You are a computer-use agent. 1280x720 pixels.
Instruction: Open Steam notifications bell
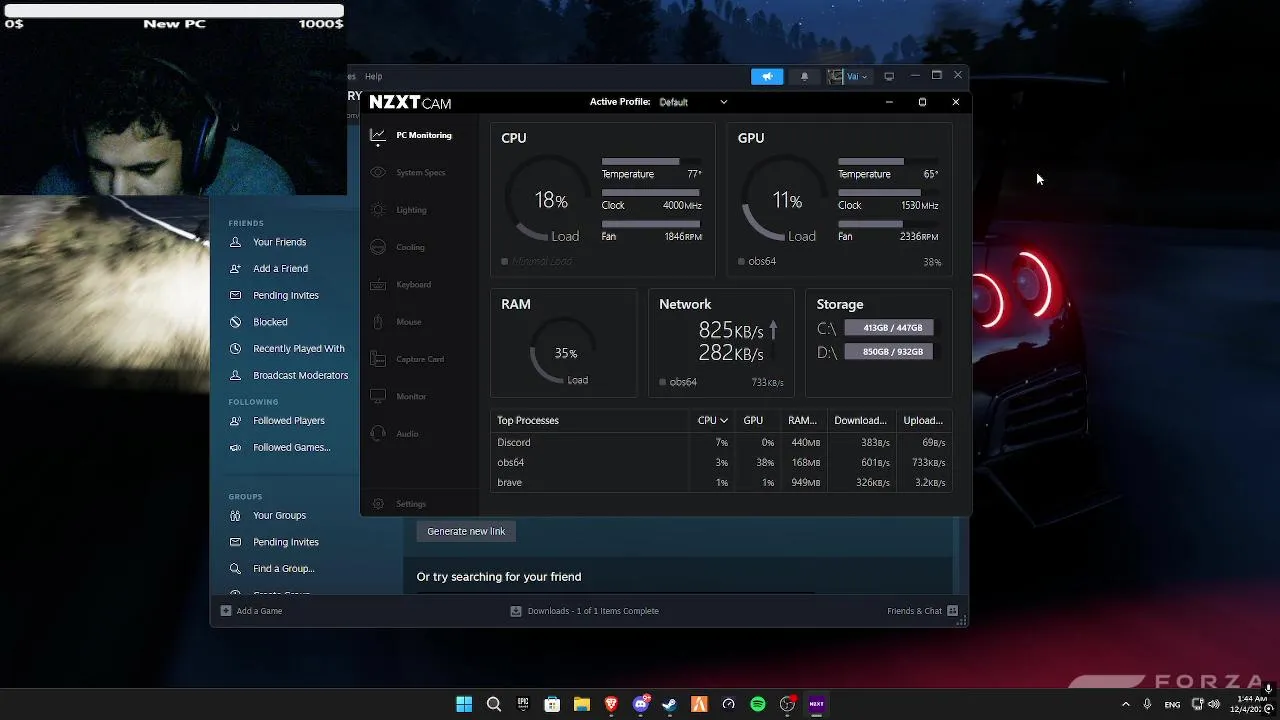pos(804,76)
